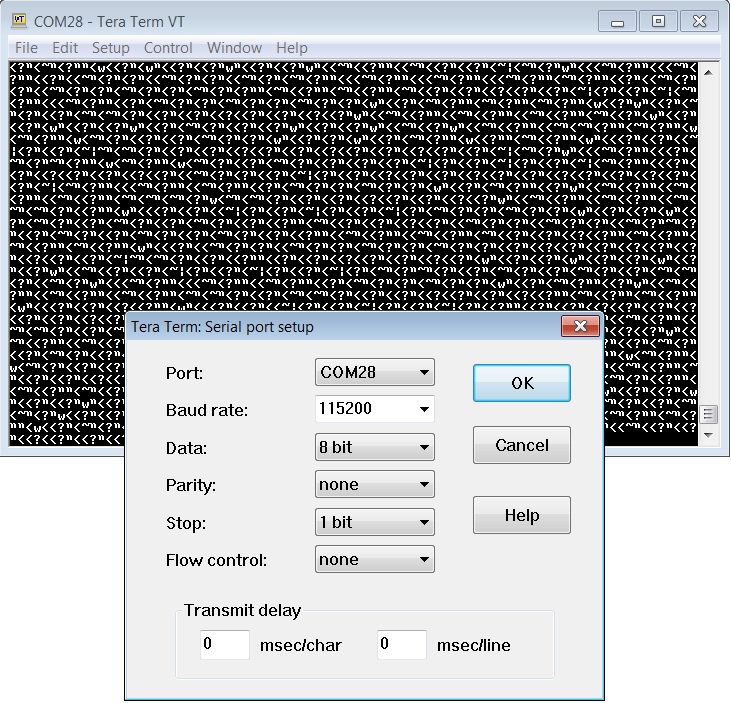Open the Help menu

tap(291, 48)
